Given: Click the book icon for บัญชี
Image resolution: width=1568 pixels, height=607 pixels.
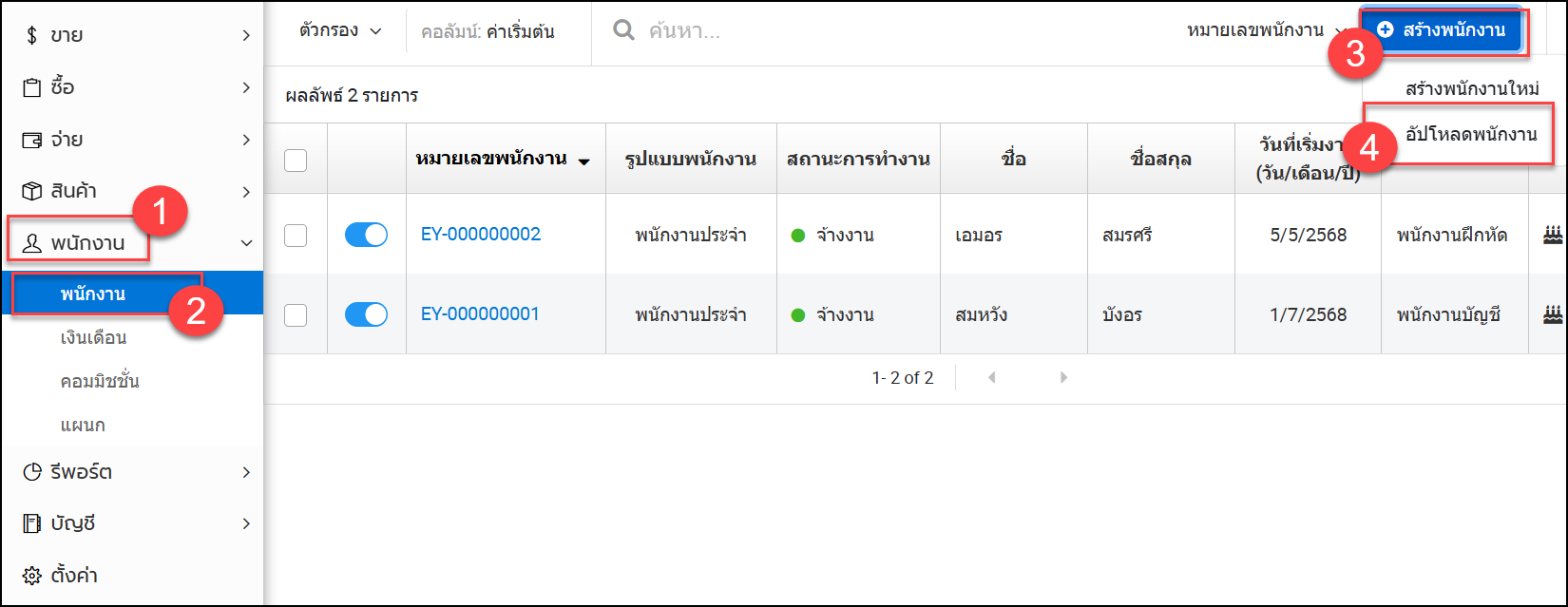Looking at the screenshot, I should pyautogui.click(x=32, y=523).
